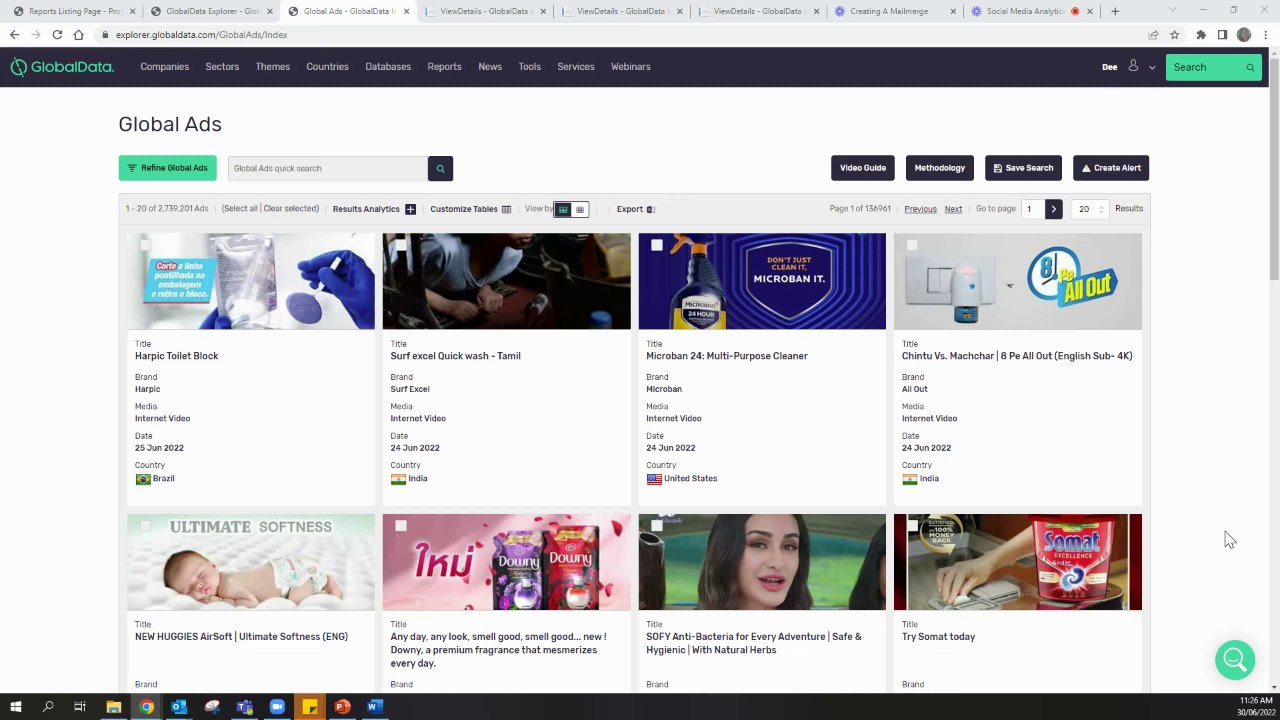Select the Huggies AirSoft ad checkbox

(145, 526)
